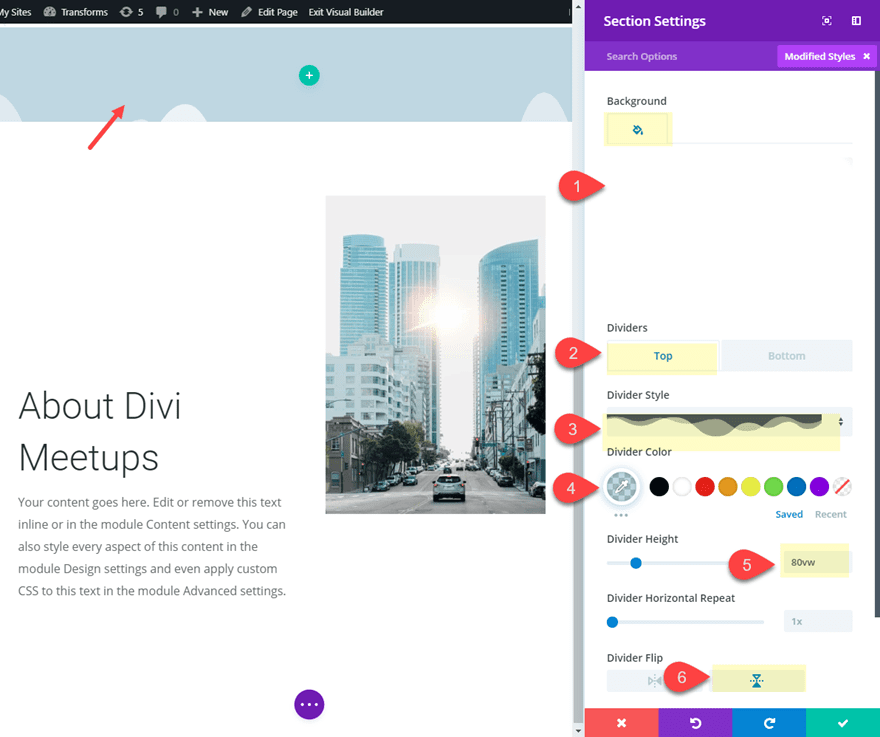
Task: Redo changes with blue redo arrow
Action: pos(769,723)
